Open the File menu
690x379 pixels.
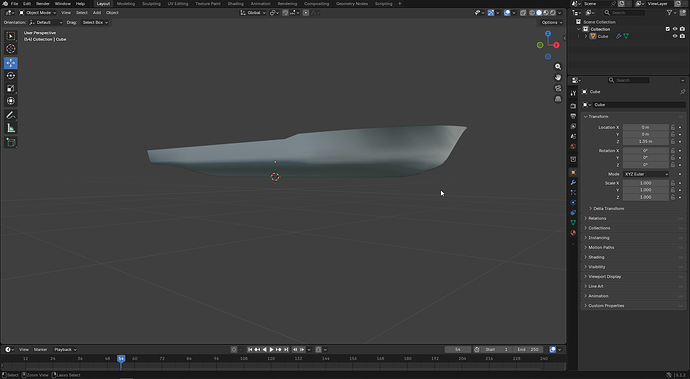pos(15,4)
